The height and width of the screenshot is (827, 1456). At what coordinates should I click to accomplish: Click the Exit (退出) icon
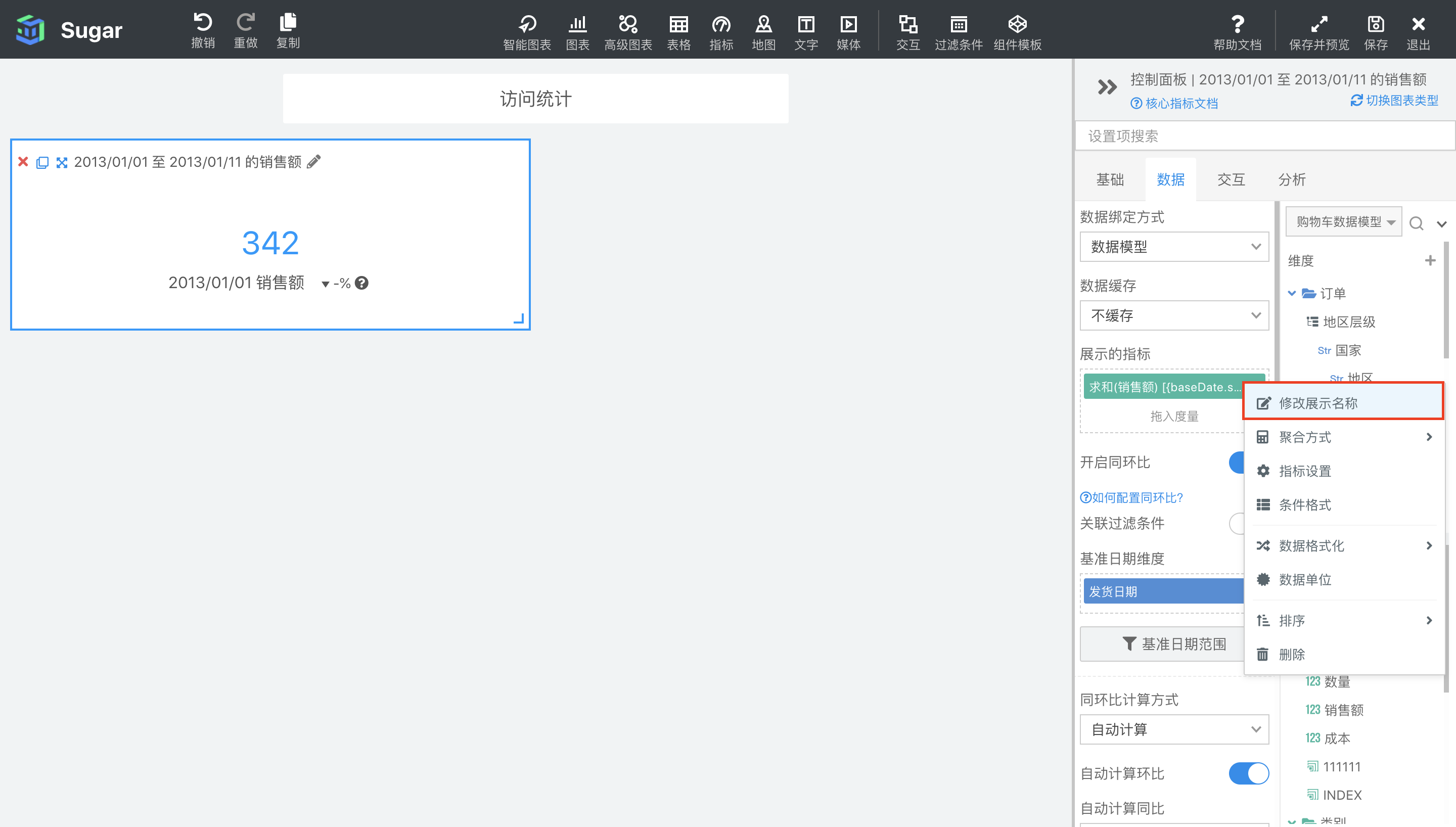click(x=1418, y=33)
